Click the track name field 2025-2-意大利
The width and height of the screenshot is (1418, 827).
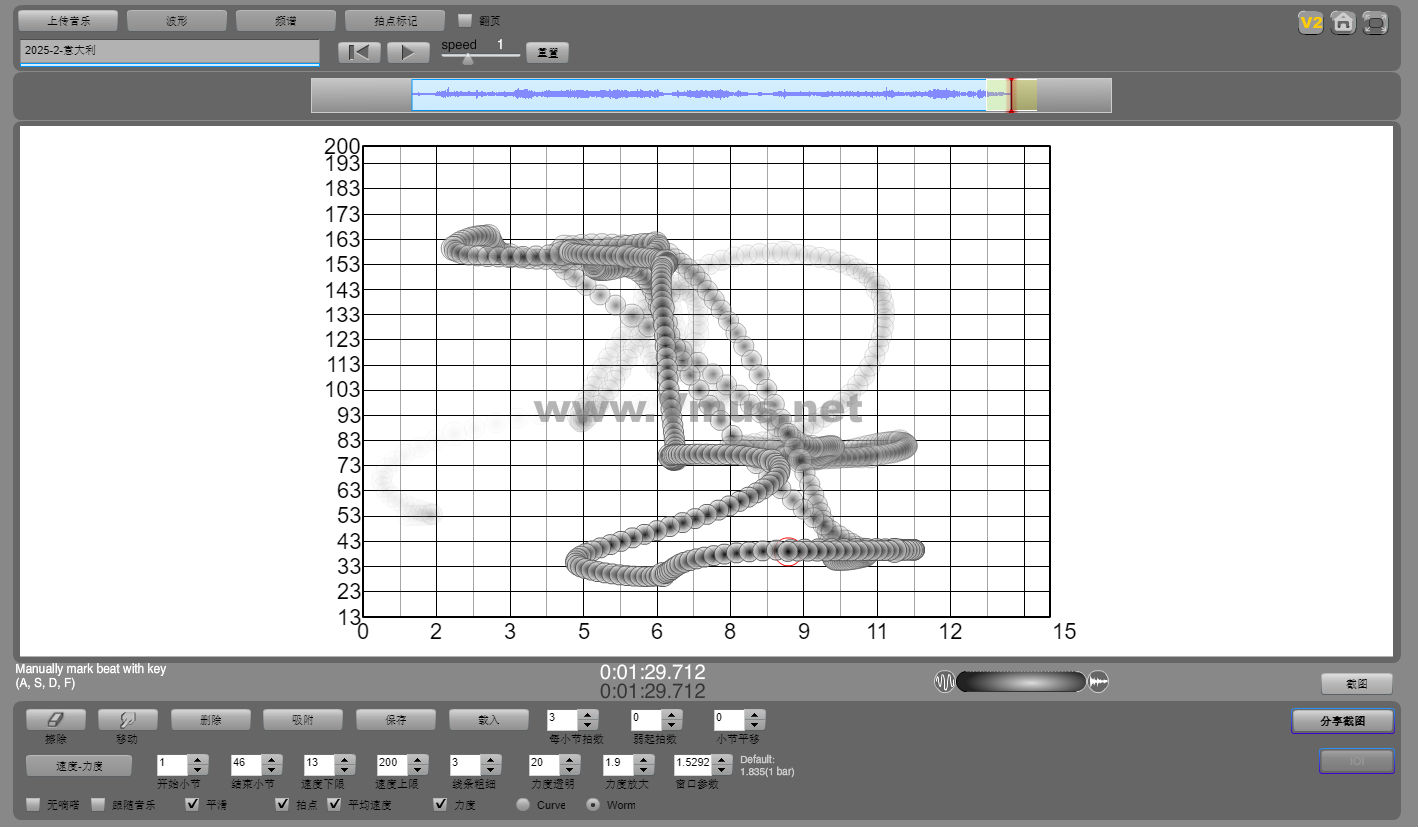tap(169, 50)
